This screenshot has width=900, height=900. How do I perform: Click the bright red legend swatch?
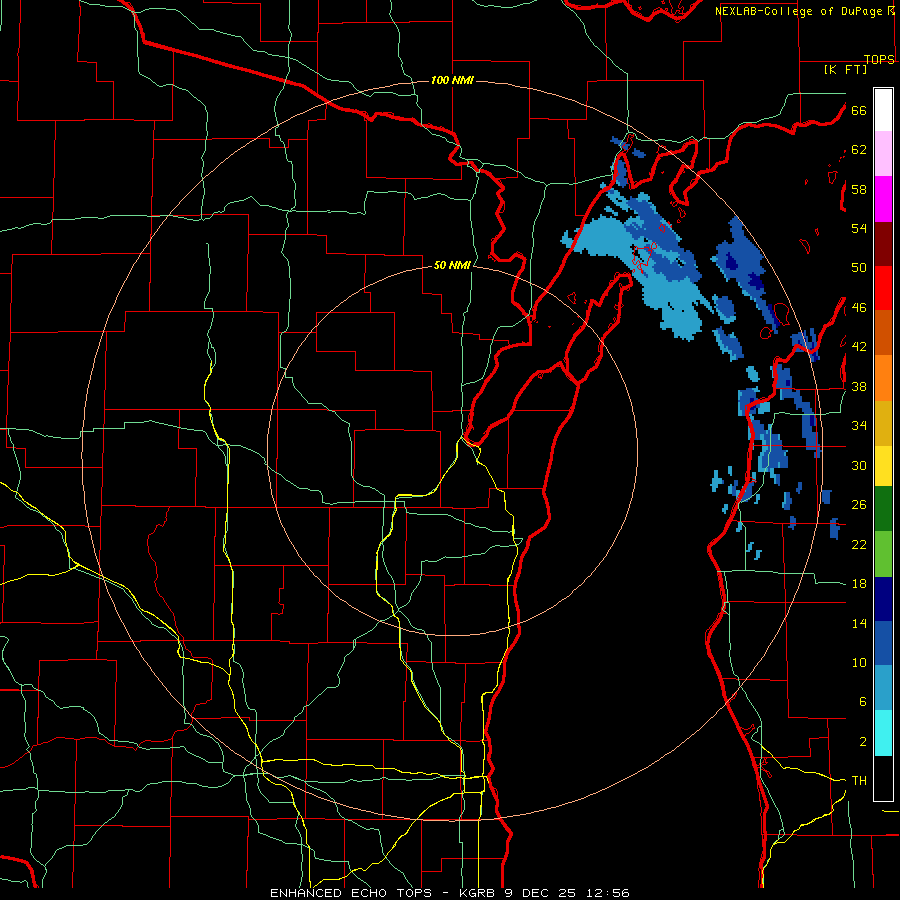tap(883, 288)
